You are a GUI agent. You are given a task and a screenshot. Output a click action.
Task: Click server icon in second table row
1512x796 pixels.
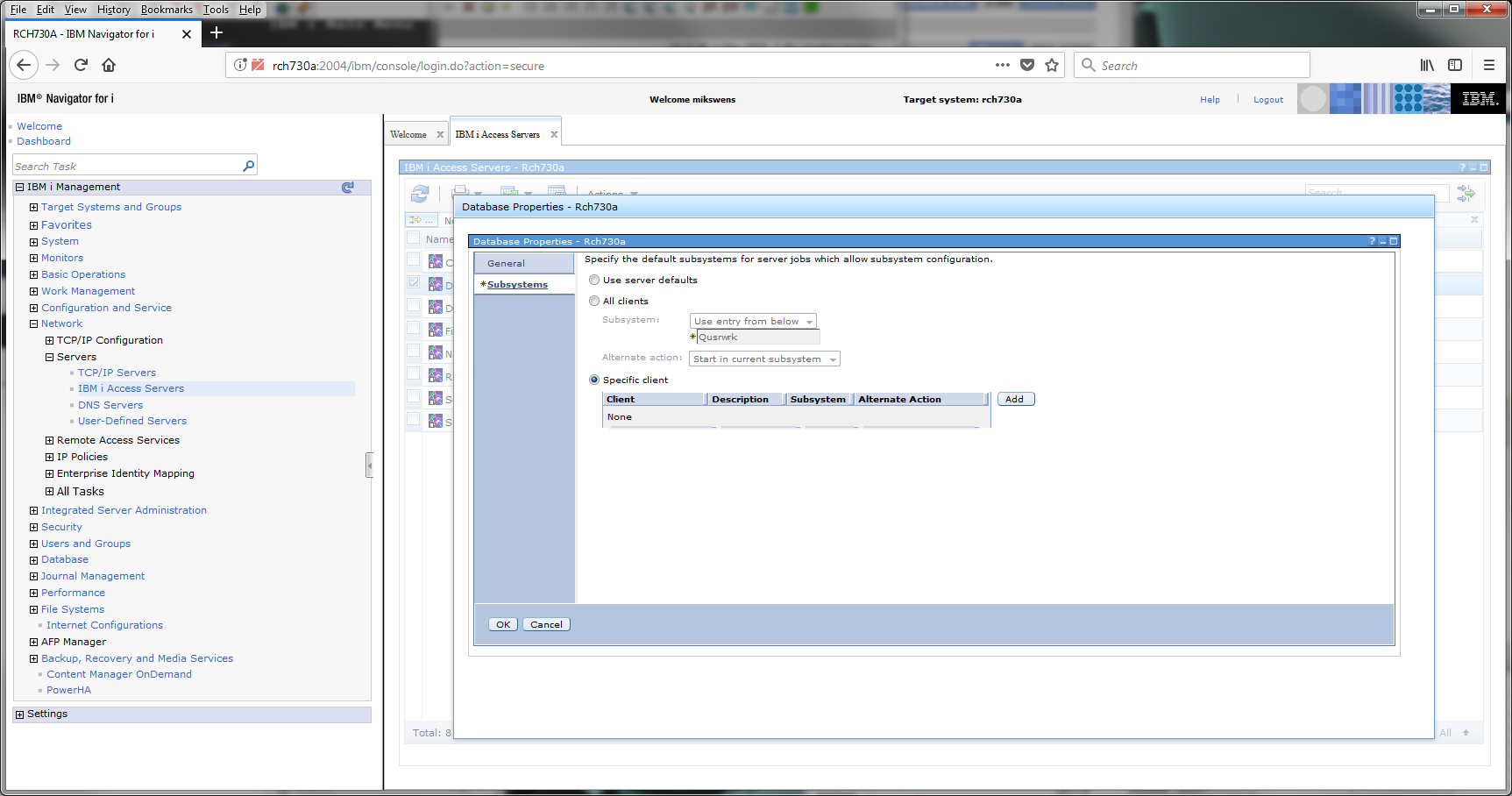coord(436,284)
